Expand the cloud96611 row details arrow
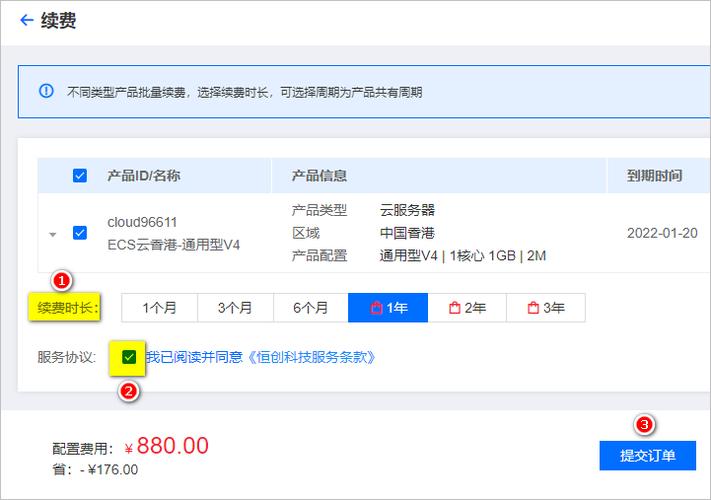Viewport: 711px width, 500px height. click(53, 234)
